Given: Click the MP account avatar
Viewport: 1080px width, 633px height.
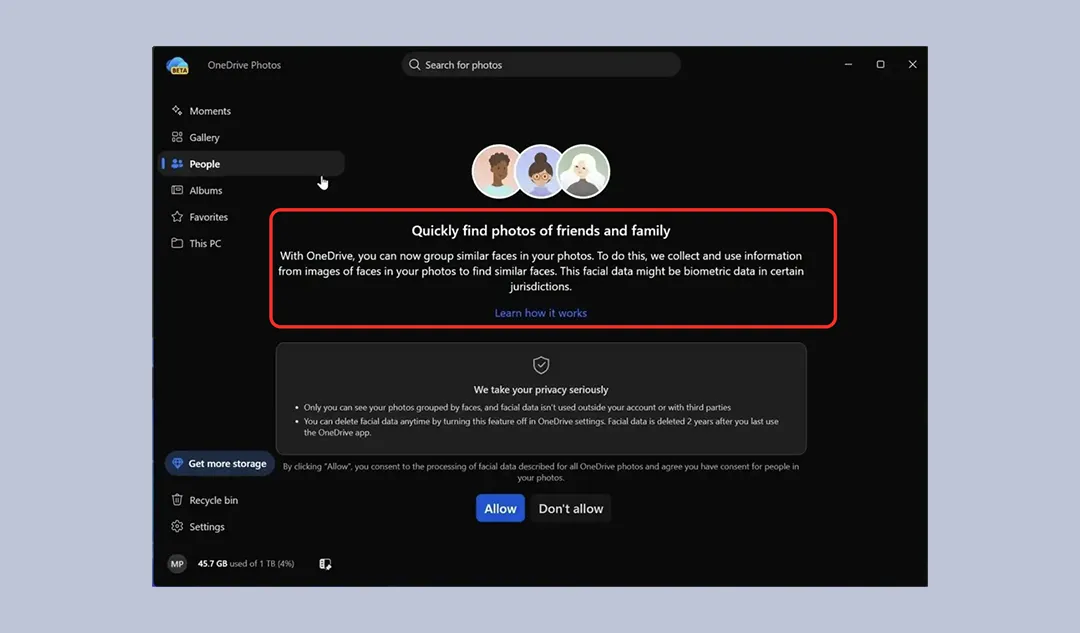Looking at the screenshot, I should 177,563.
